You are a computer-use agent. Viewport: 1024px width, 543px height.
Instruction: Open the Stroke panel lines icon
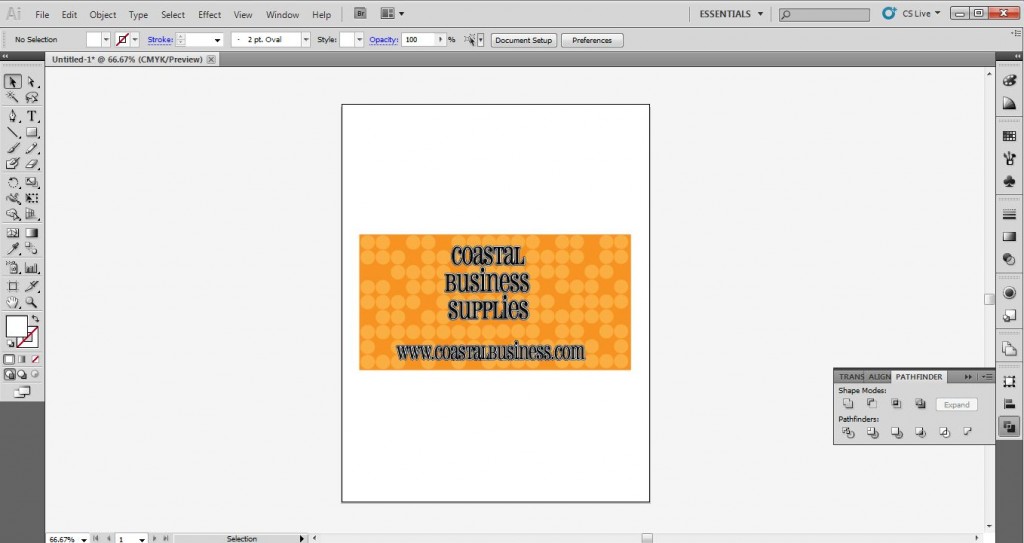pyautogui.click(x=1009, y=214)
